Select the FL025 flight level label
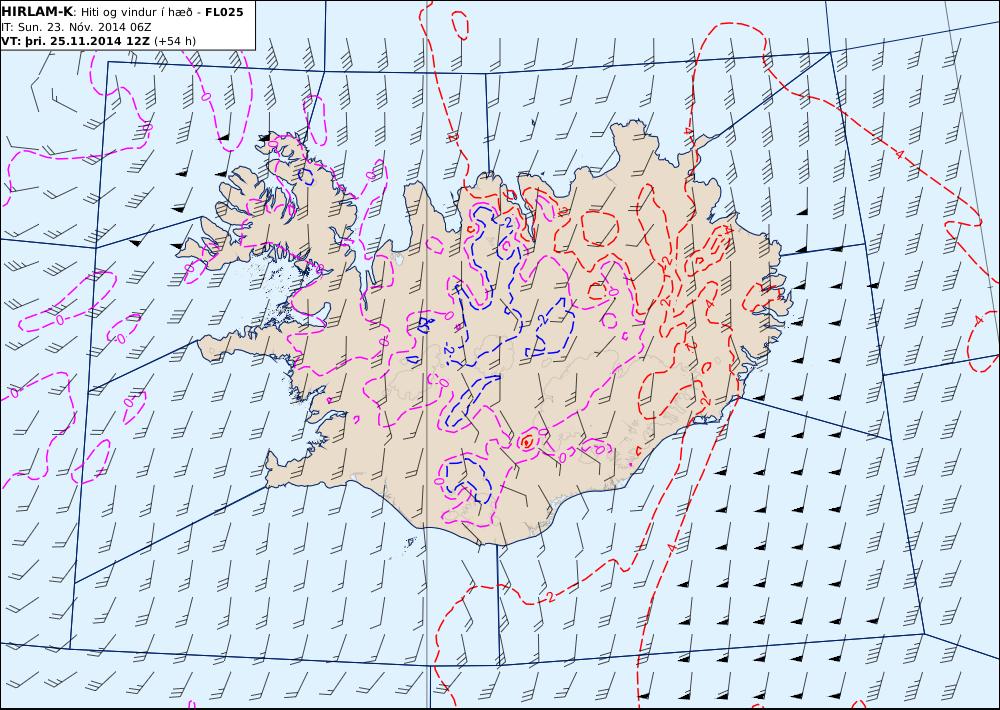This screenshot has width=1000, height=710. pos(224,12)
